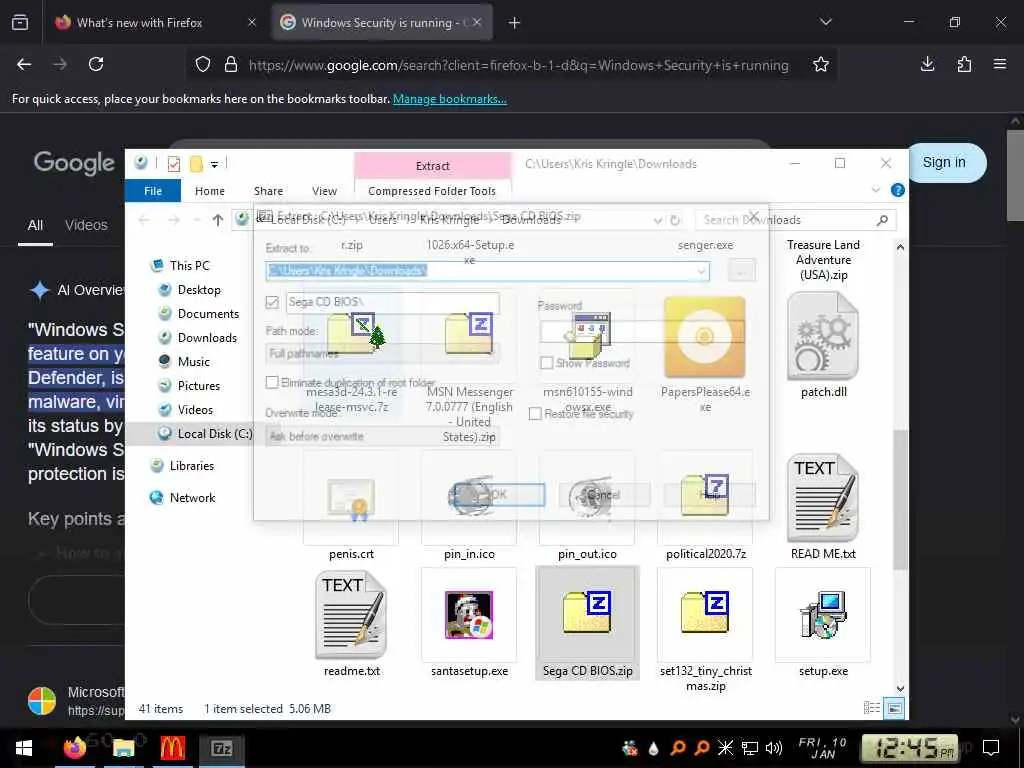Select Local Disk (C:) in navigation pane
The height and width of the screenshot is (768, 1024).
[205, 434]
